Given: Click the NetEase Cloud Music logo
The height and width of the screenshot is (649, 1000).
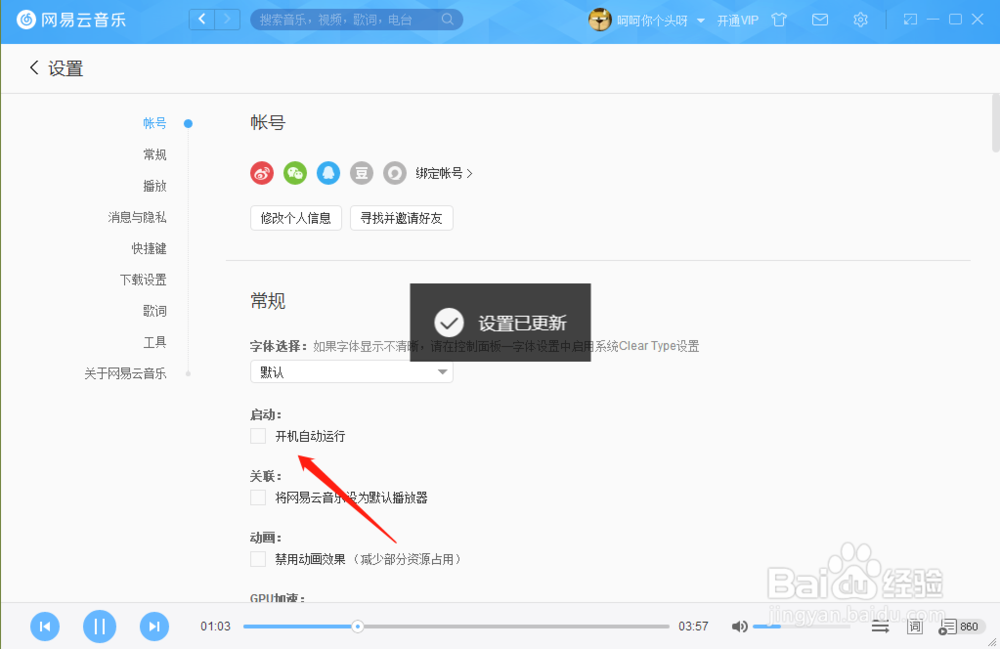Looking at the screenshot, I should 71,20.
